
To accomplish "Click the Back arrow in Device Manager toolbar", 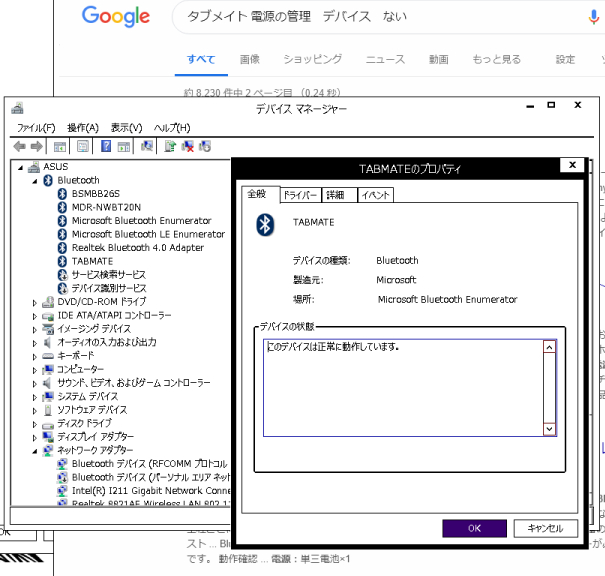I will 20,146.
